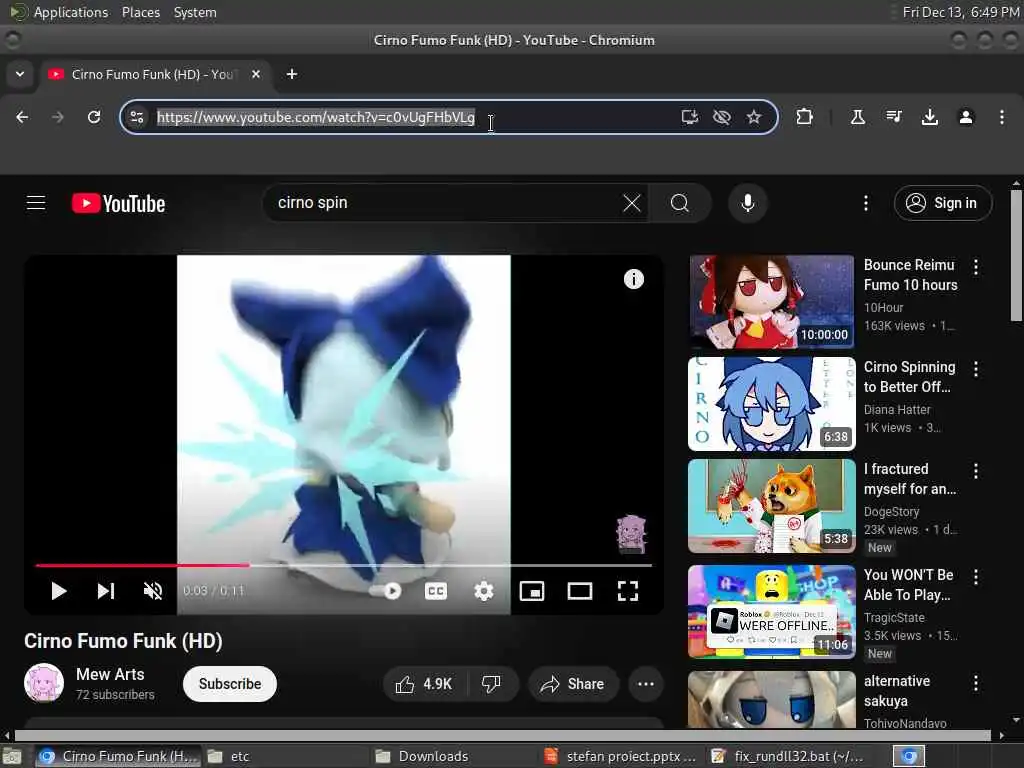Show the video info card icon
Screen dimensions: 1024x768
tap(633, 280)
